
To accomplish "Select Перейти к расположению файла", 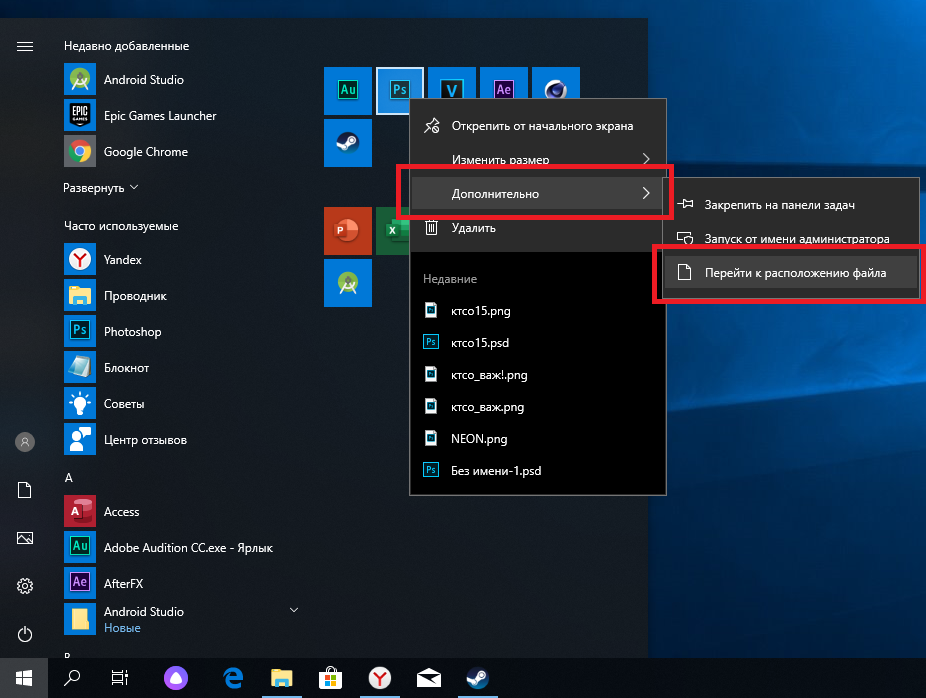I will [791, 273].
